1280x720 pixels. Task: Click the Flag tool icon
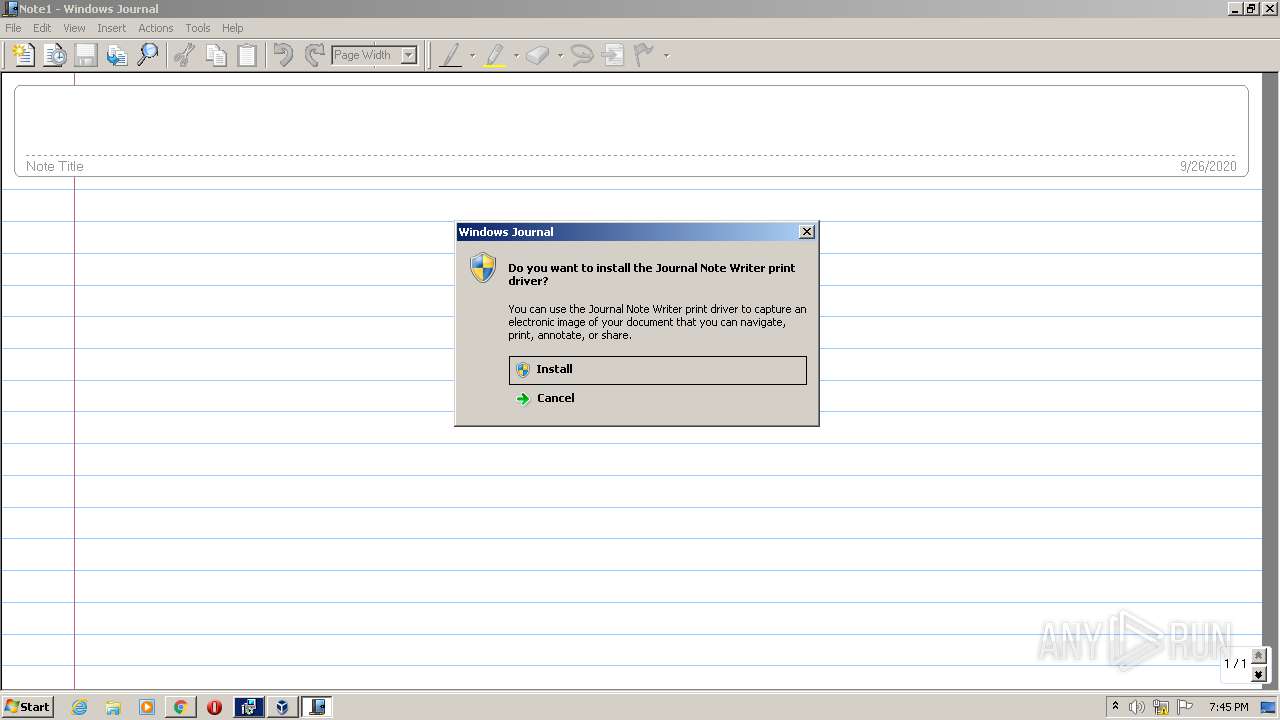click(644, 55)
